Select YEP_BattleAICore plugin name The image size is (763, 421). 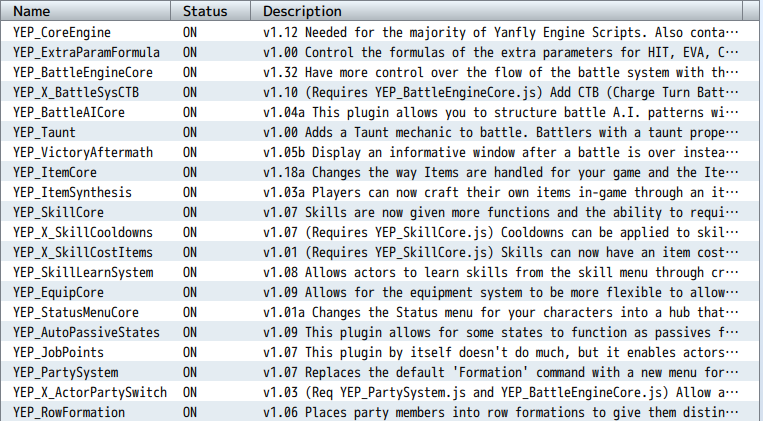pos(69,112)
